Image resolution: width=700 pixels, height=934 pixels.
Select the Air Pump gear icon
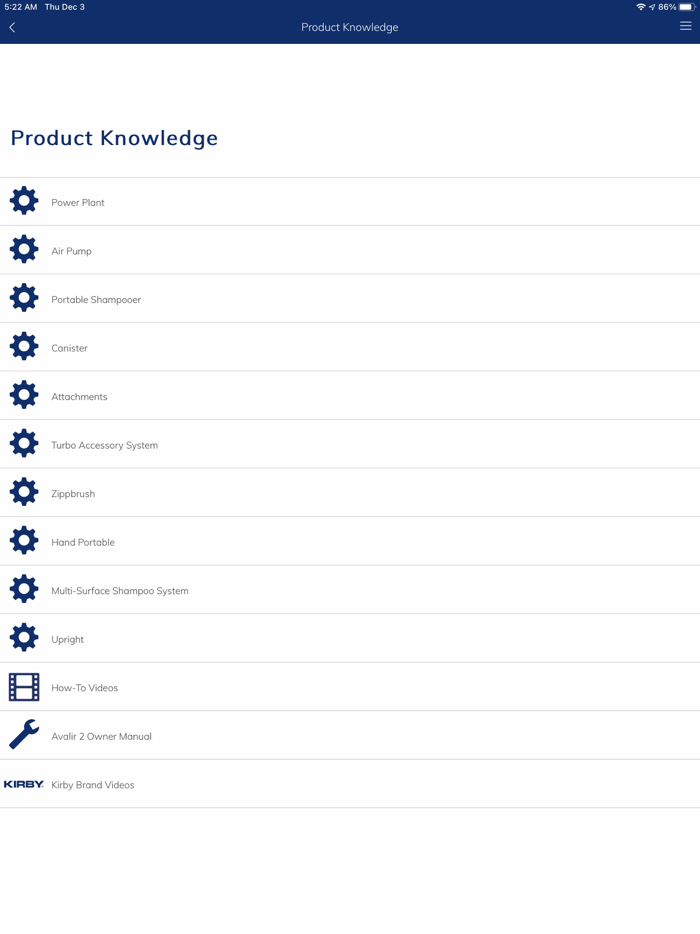(x=24, y=249)
